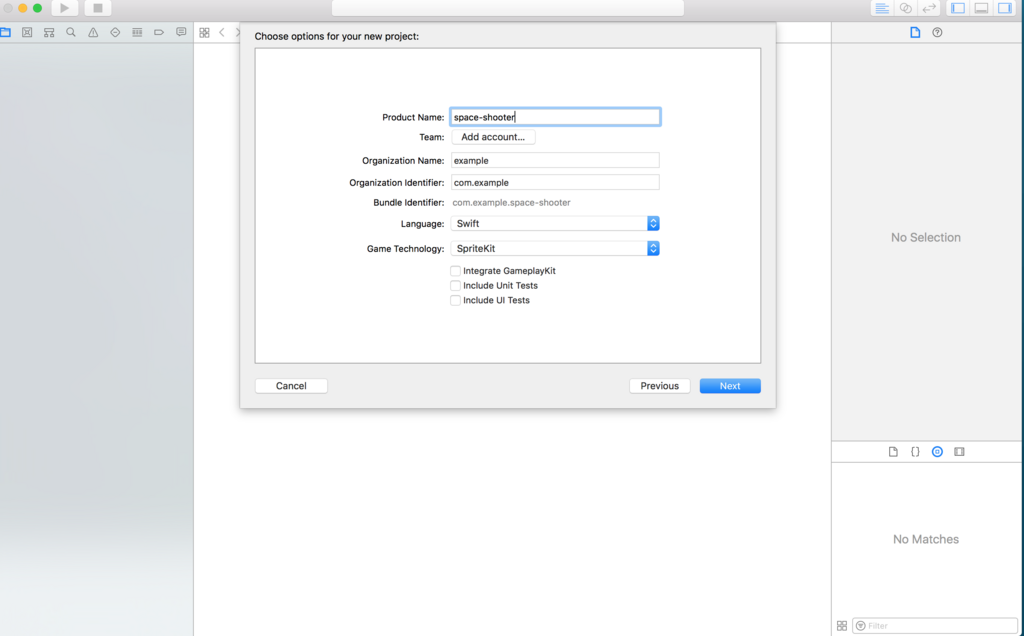
Task: Open the Debug navigator icon
Action: click(137, 32)
